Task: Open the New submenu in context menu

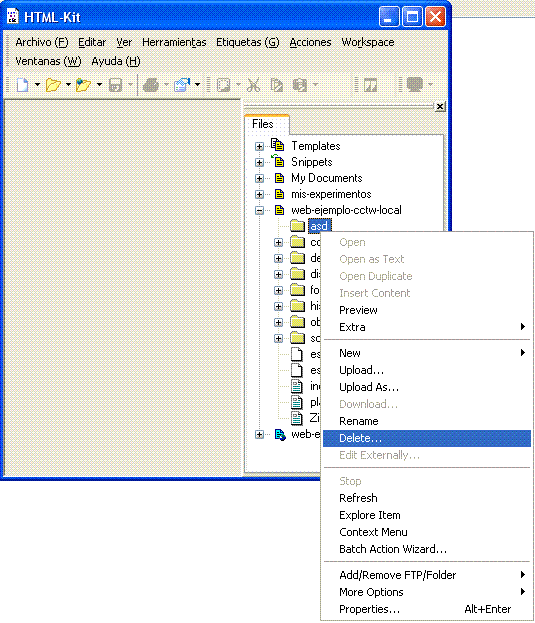Action: [x=427, y=353]
